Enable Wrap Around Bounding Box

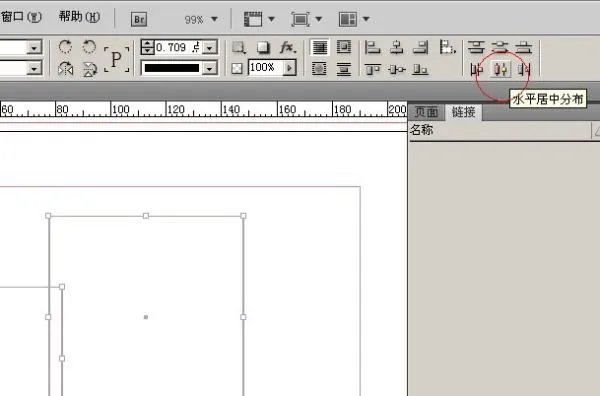(x=344, y=47)
